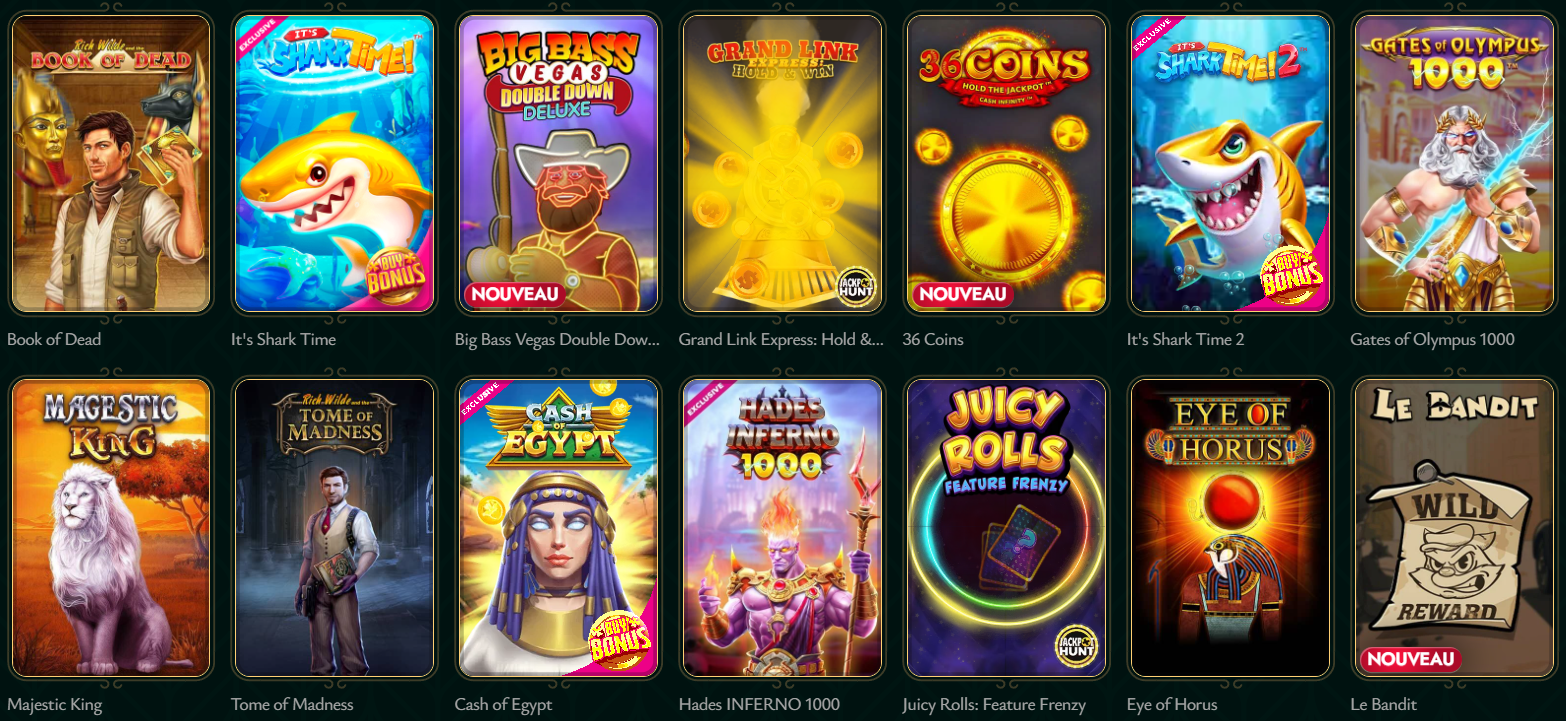
Task: Open the Tome of Madness game tile
Action: point(335,528)
